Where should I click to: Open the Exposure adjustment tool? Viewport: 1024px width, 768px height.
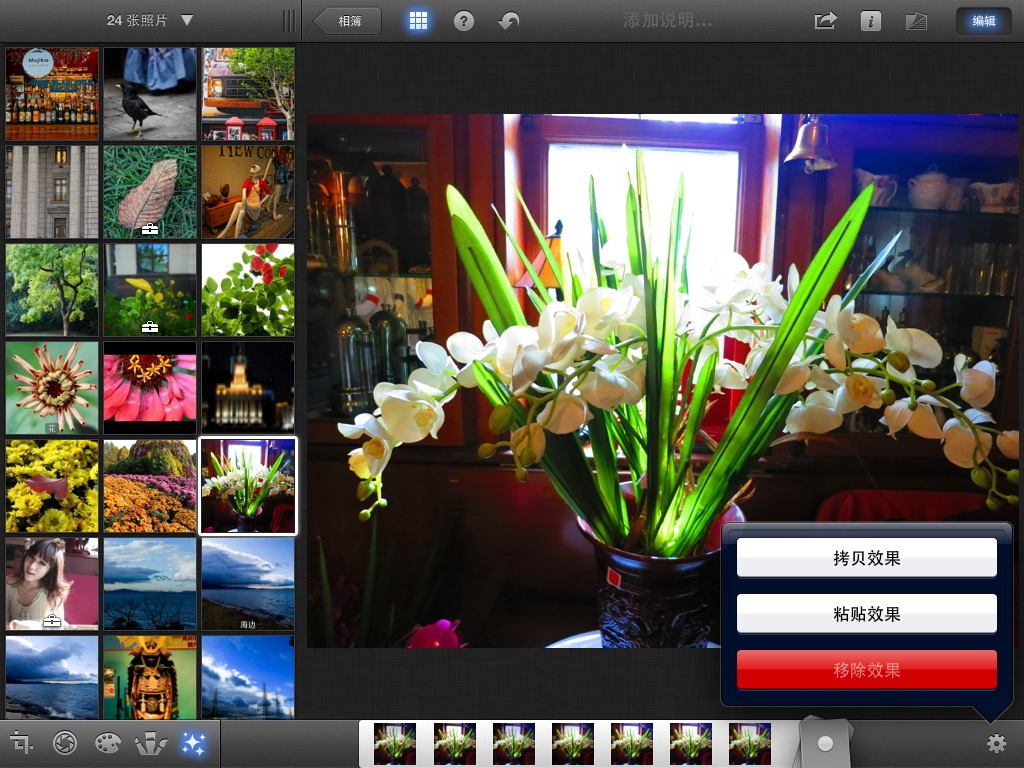(x=63, y=743)
